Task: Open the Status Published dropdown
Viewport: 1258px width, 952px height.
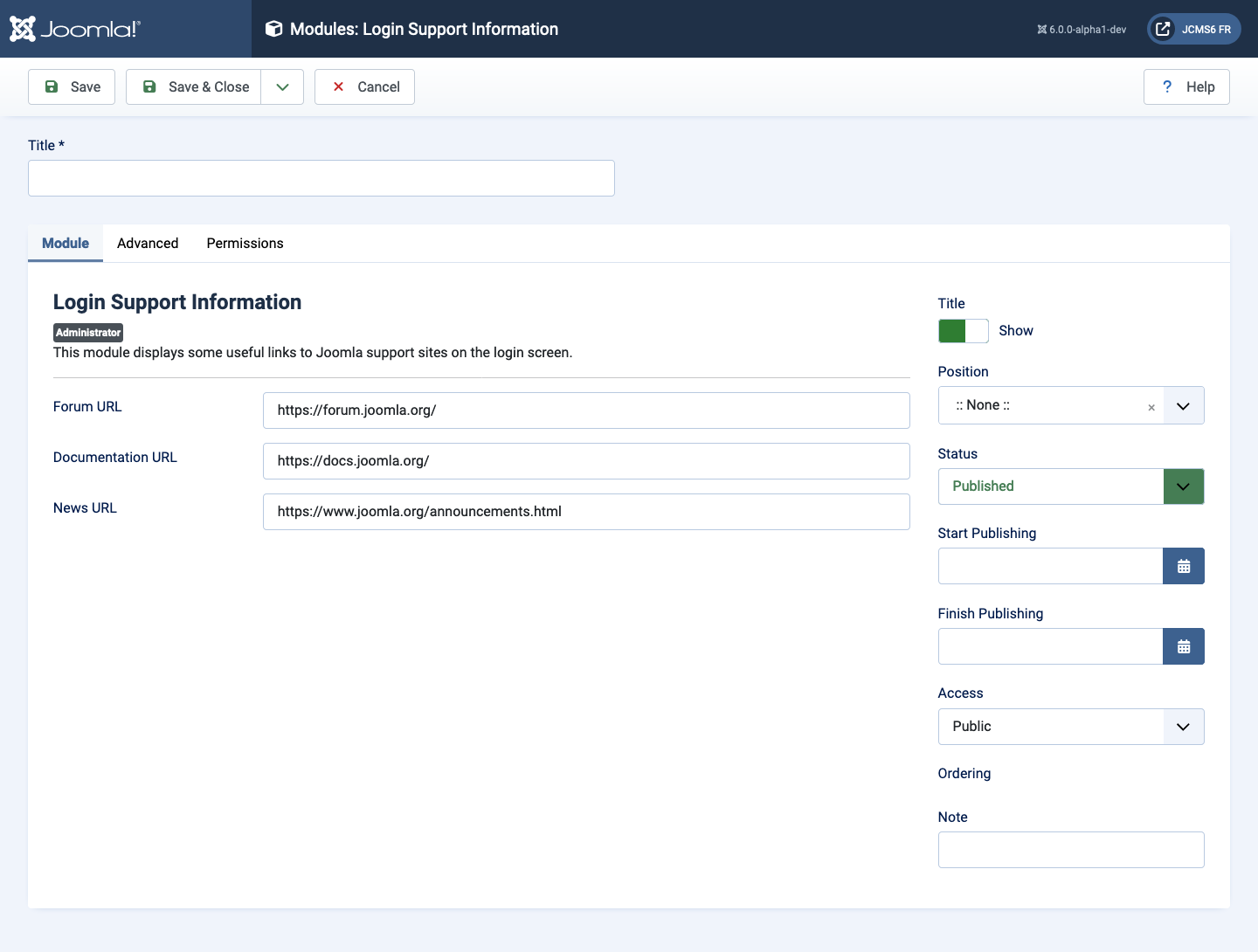Action: [1071, 486]
